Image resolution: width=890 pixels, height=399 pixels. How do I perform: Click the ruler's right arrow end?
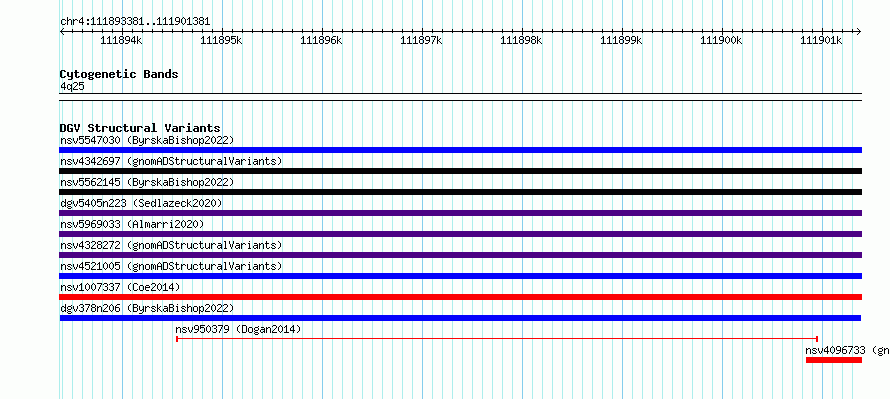click(859, 31)
